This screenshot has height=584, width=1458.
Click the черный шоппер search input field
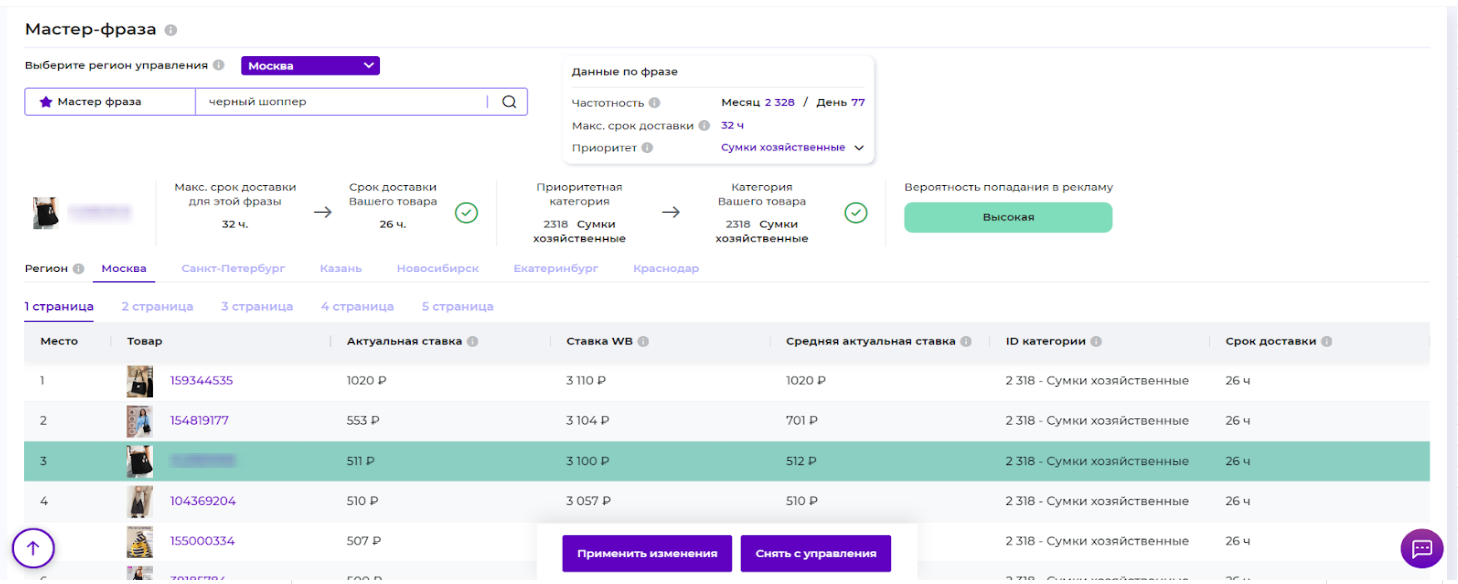tap(340, 102)
